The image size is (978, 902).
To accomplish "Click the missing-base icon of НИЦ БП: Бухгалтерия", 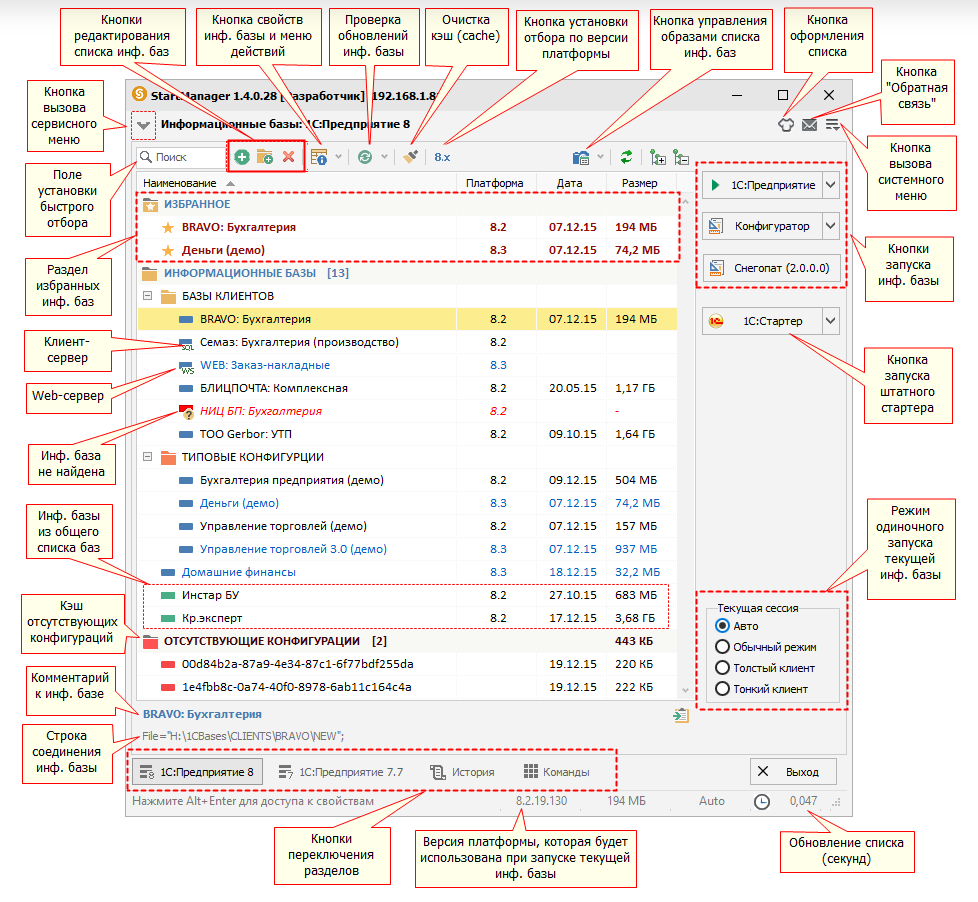I will pos(186,412).
